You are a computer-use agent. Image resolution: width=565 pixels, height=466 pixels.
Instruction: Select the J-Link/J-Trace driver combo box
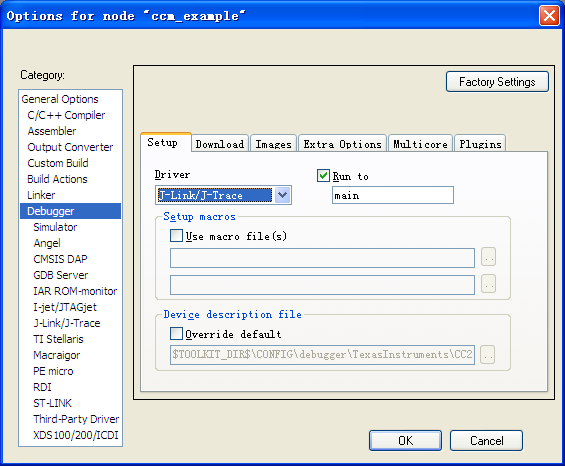223,195
